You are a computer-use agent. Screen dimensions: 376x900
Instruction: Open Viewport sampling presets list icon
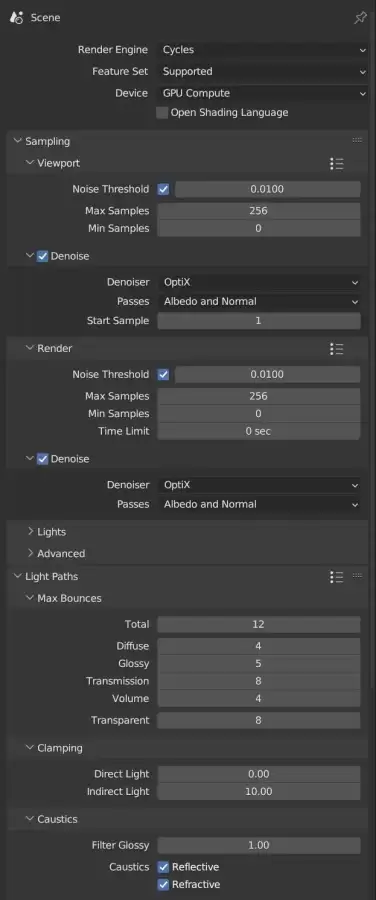pyautogui.click(x=337, y=164)
